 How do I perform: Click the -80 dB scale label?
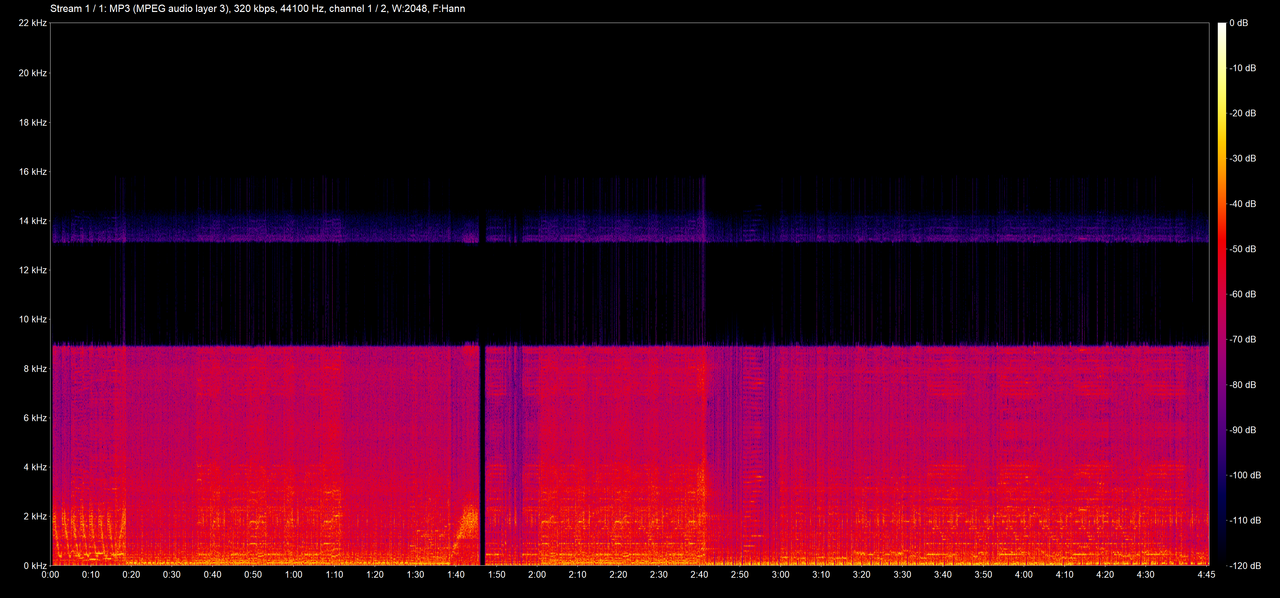pos(1245,385)
